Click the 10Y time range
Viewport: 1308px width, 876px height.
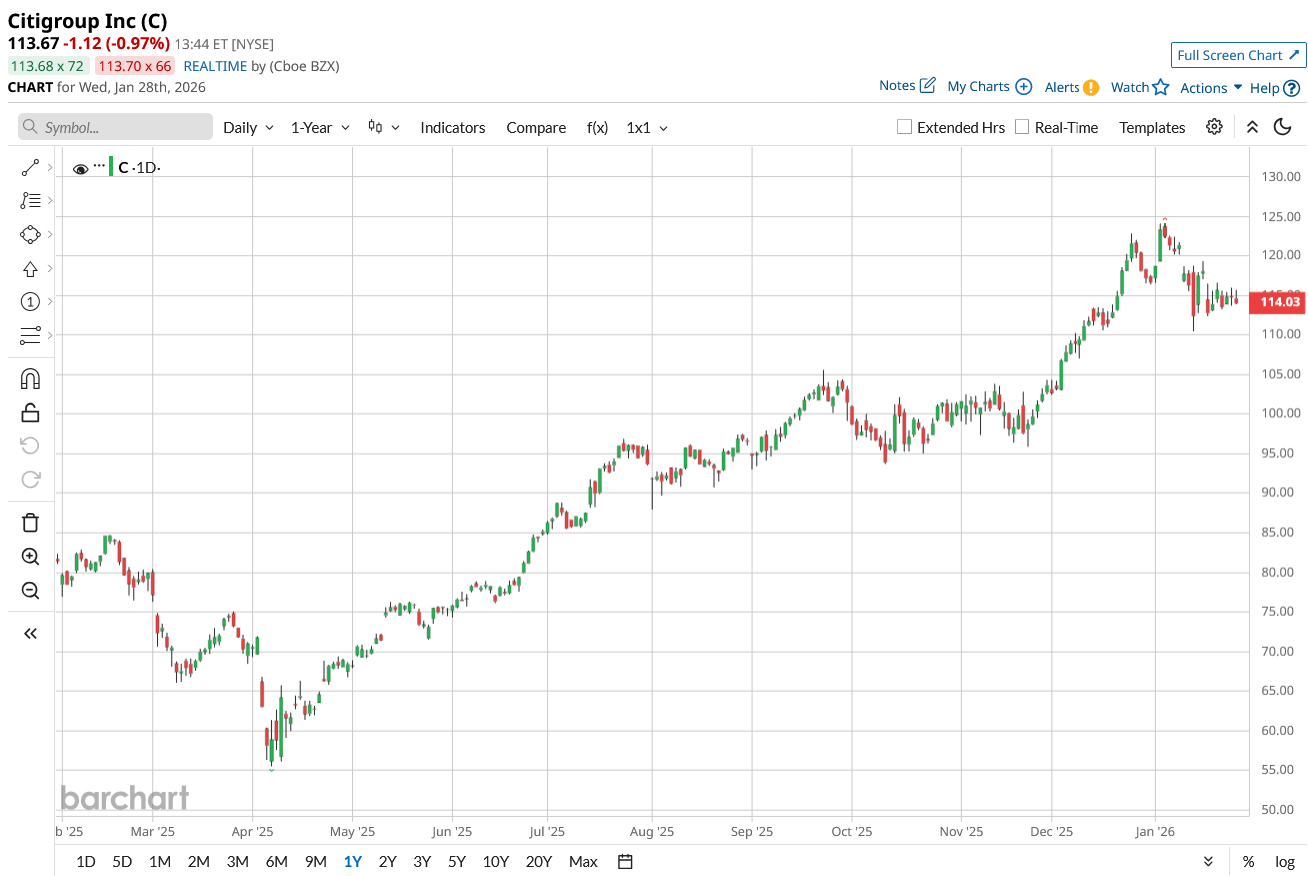[x=496, y=862]
